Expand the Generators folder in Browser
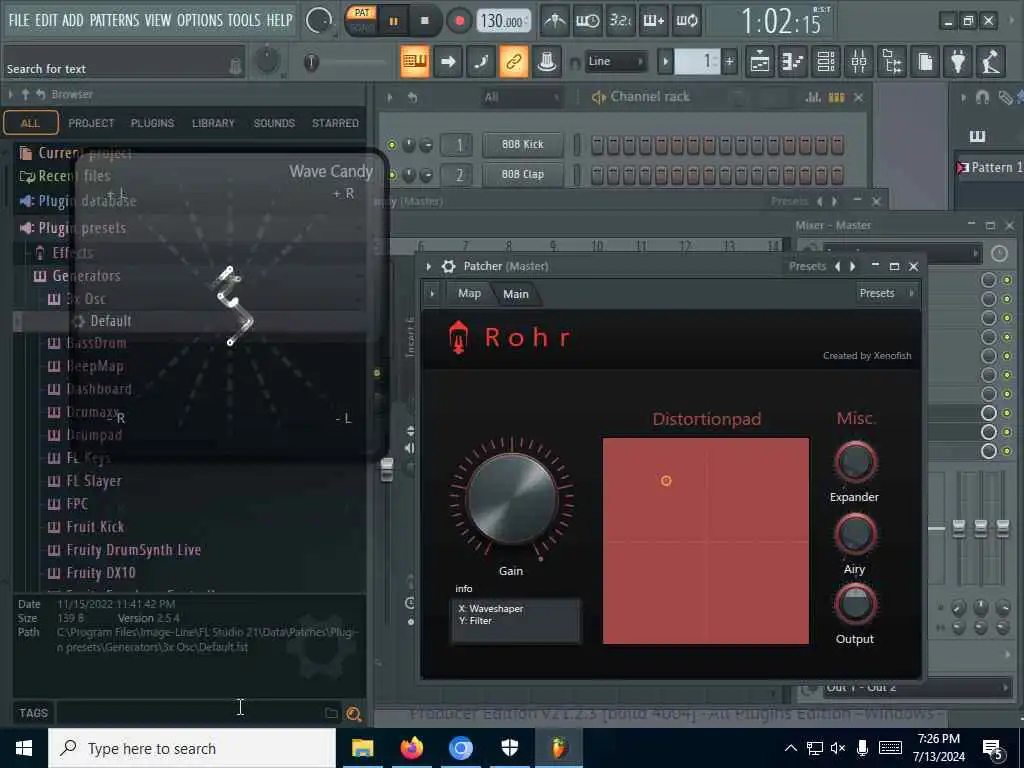1024x768 pixels. pos(86,276)
